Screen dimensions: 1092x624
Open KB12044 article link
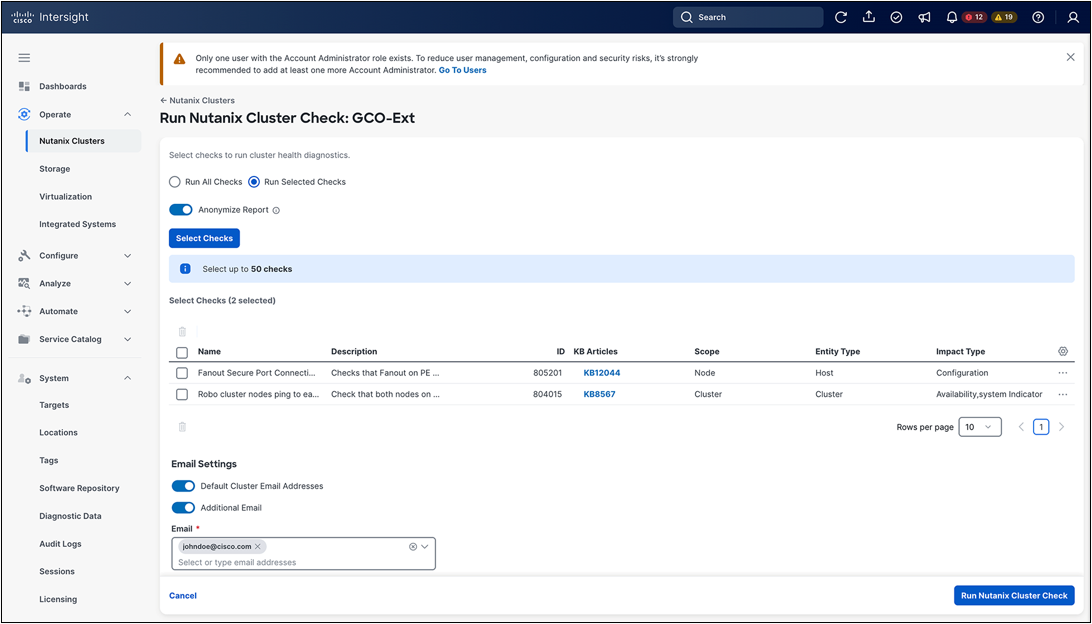(x=602, y=373)
